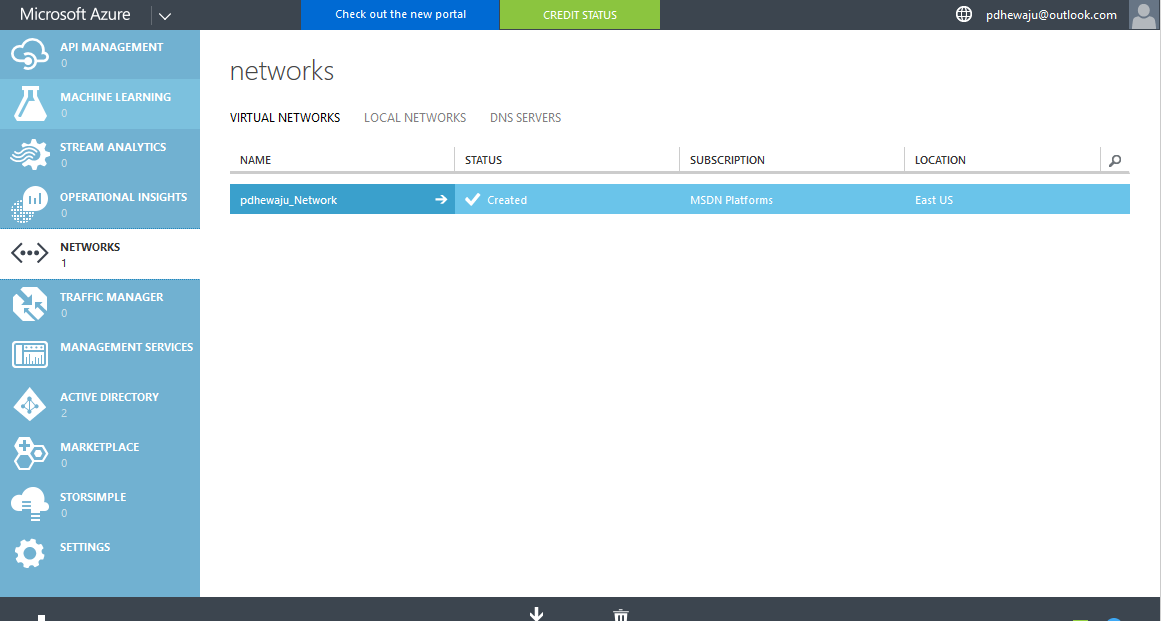The image size is (1161, 621).
Task: Click the user avatar picture
Action: pos(1144,15)
